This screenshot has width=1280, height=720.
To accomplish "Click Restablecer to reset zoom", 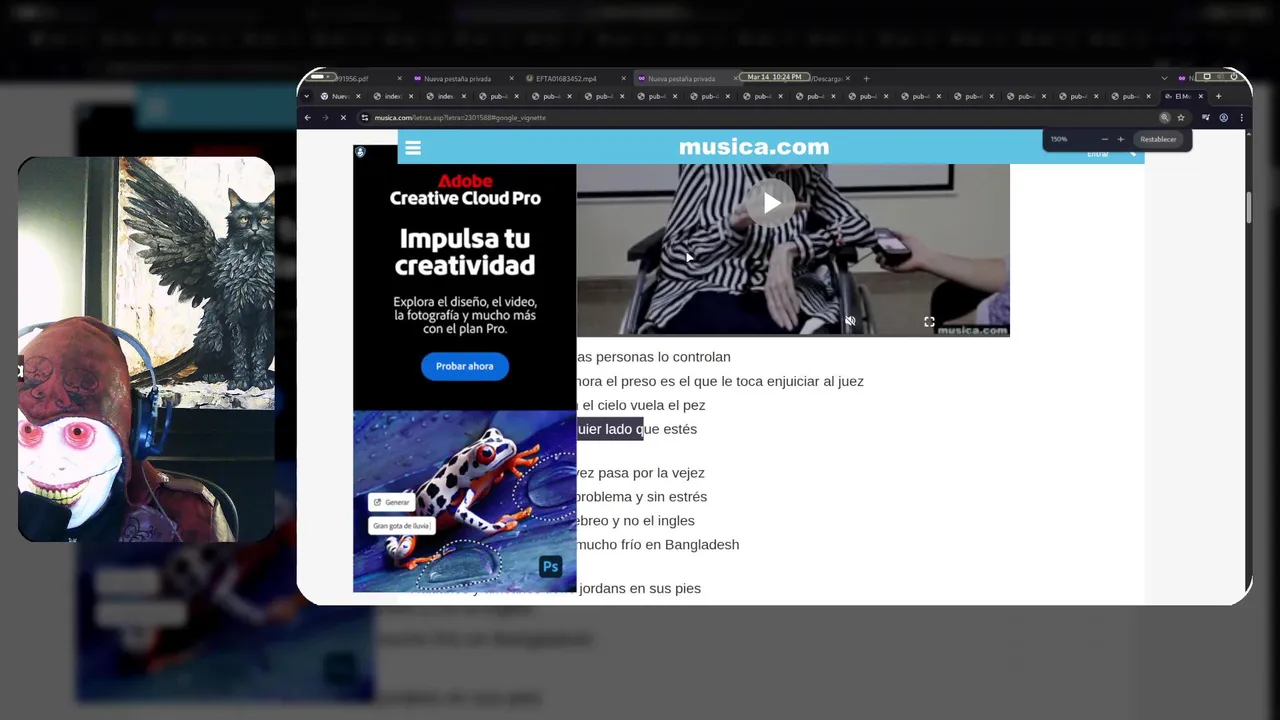I will coord(1159,139).
